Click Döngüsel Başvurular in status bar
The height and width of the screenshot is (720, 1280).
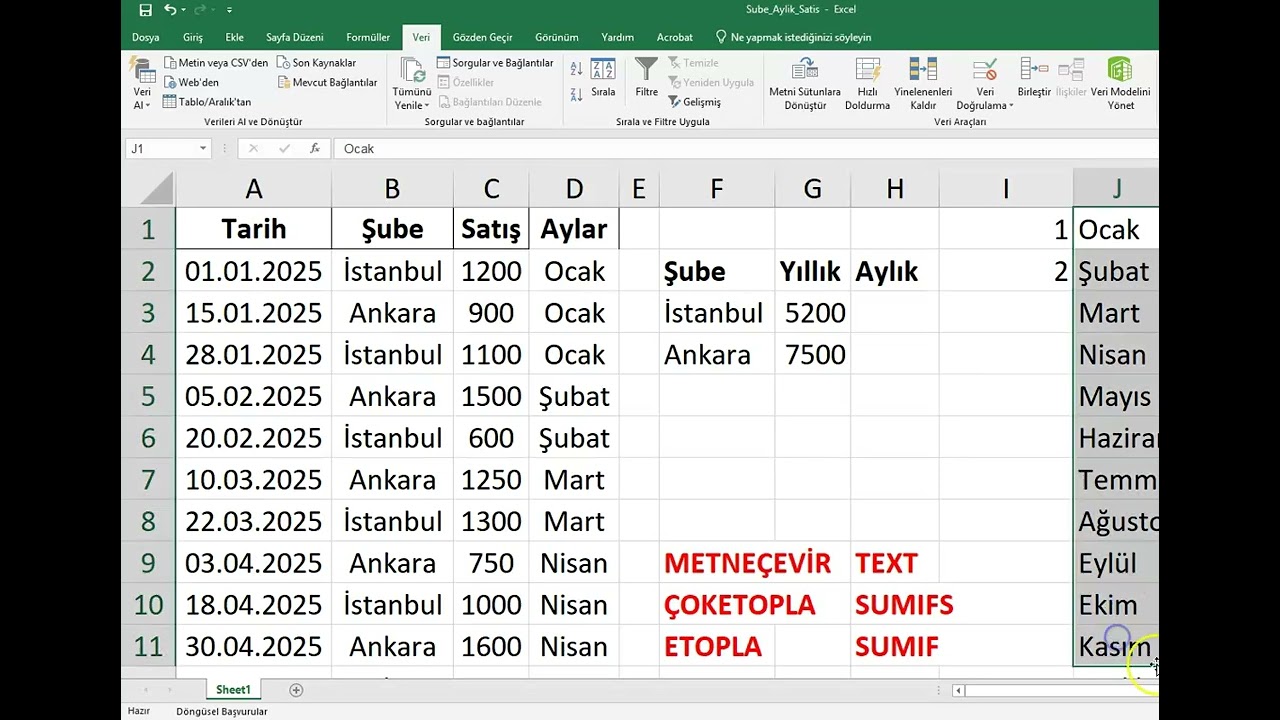click(221, 712)
